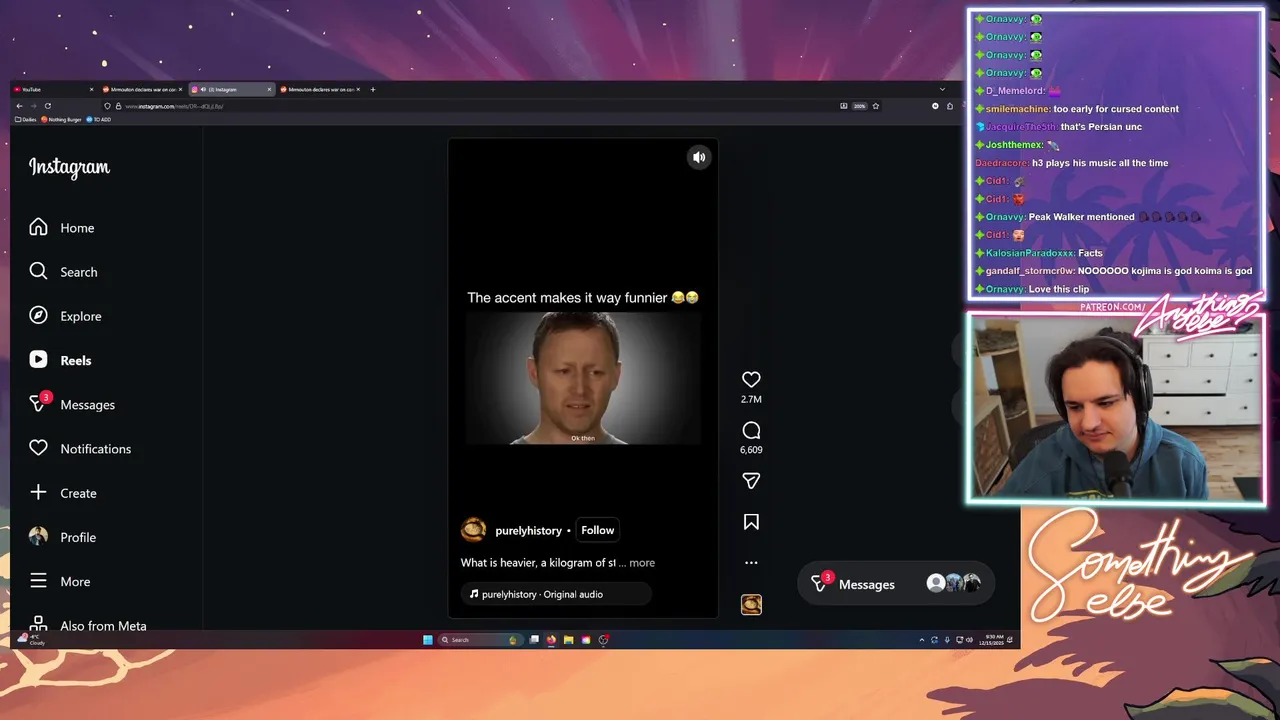Viewport: 1280px width, 720px height.
Task: Go to Home in Instagram sidebar
Action: (x=62, y=228)
